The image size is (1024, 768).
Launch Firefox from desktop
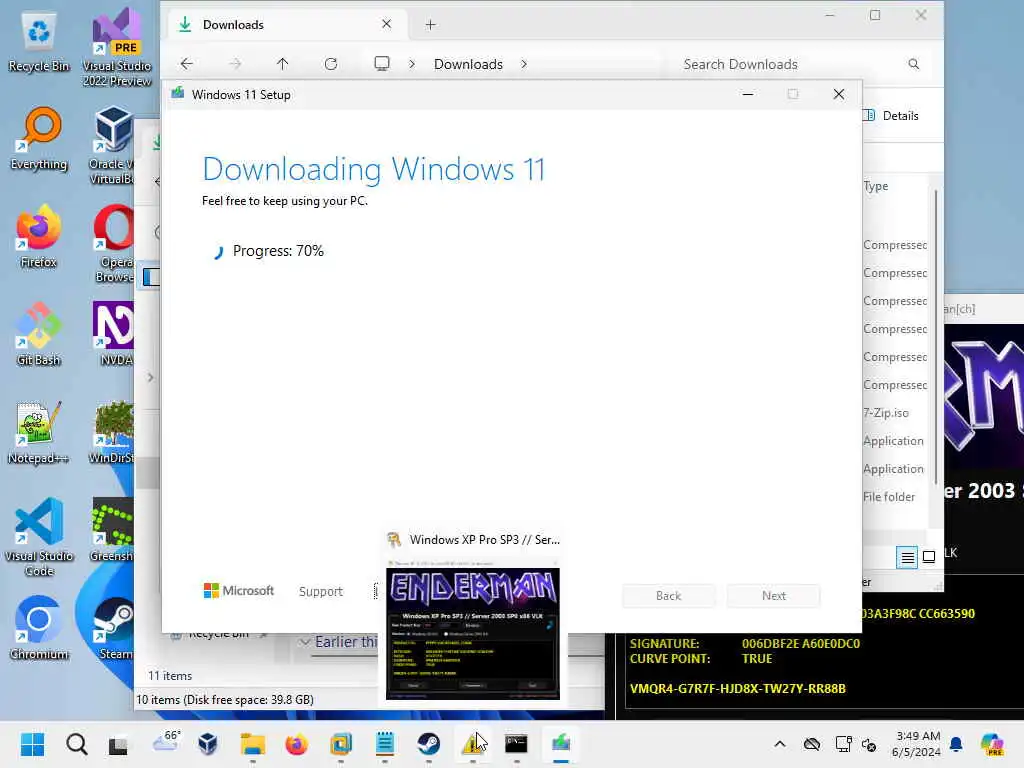click(x=39, y=236)
